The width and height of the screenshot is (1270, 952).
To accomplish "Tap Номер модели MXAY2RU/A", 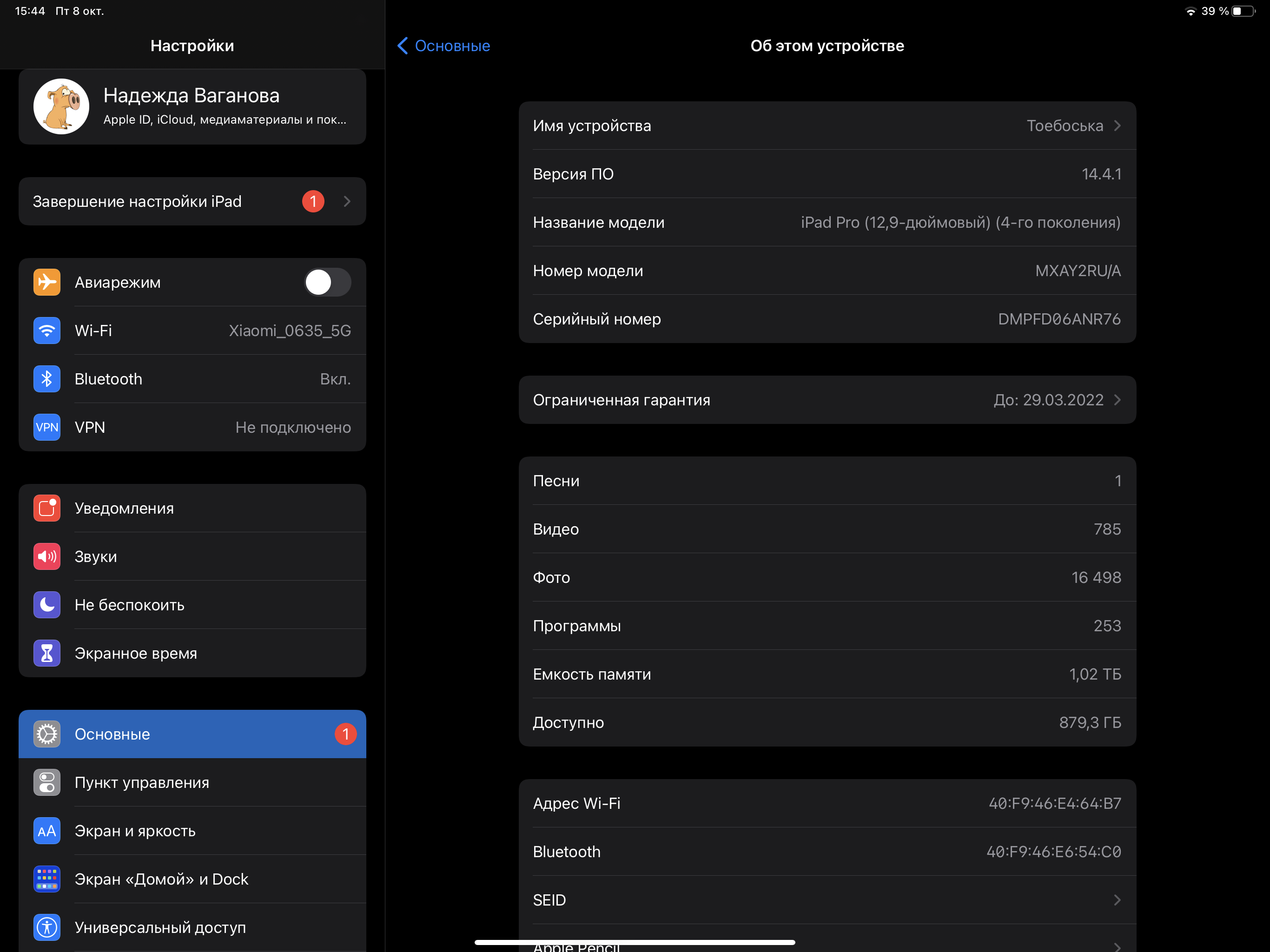I will coord(1078,271).
